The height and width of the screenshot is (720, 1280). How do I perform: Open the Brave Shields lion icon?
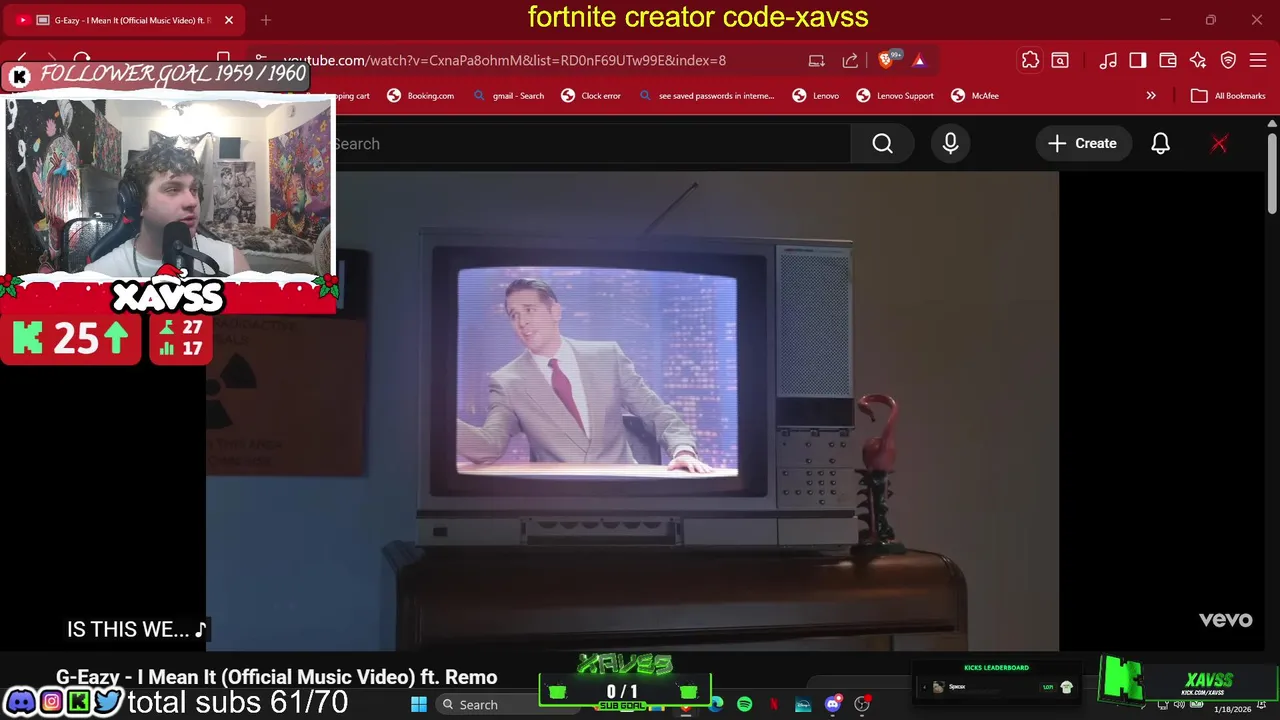[x=886, y=60]
